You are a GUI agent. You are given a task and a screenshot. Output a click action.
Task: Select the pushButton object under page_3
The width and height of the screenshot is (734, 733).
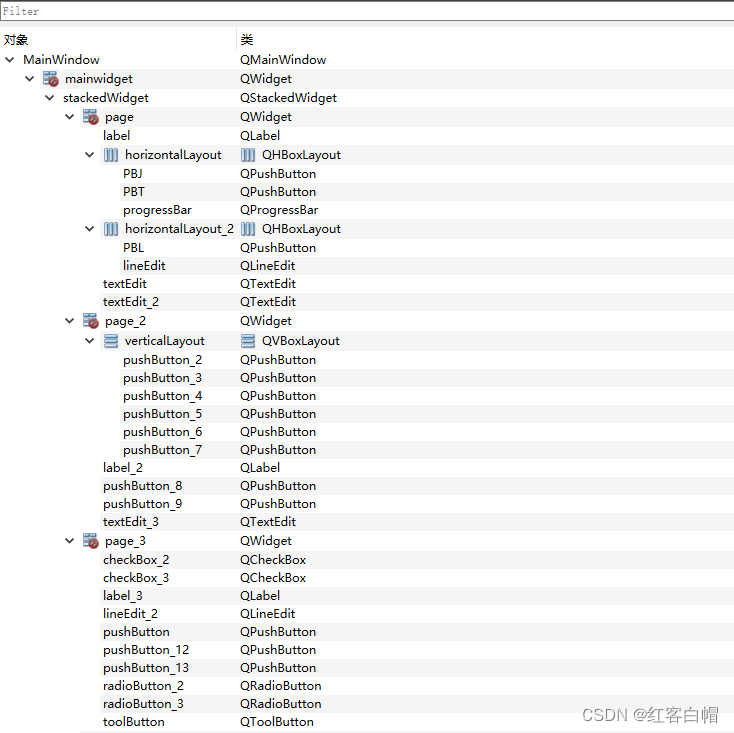click(136, 632)
